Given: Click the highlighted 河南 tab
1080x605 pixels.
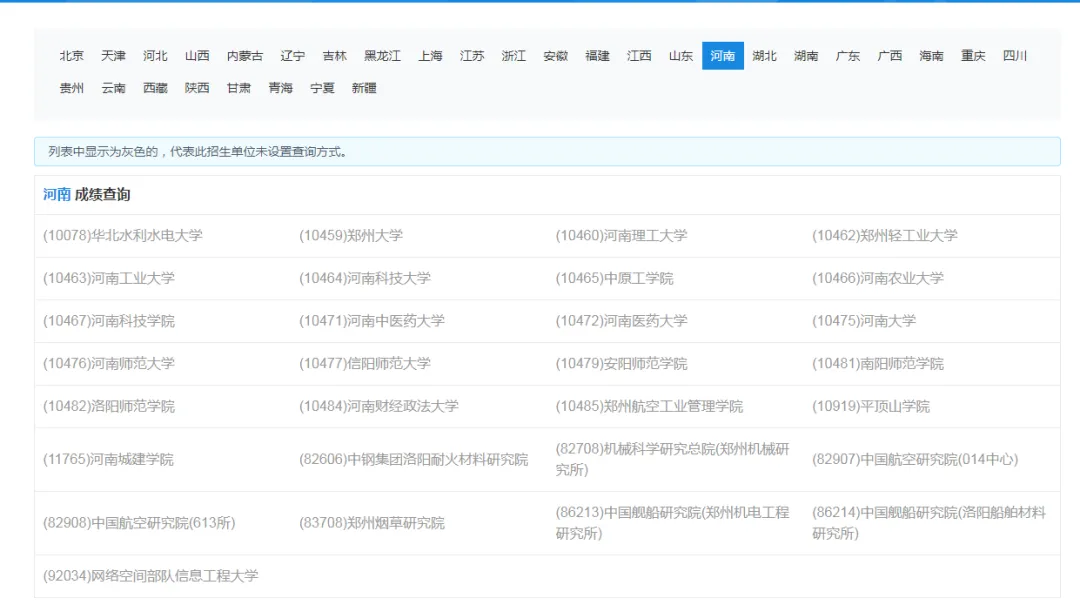Looking at the screenshot, I should click(723, 56).
